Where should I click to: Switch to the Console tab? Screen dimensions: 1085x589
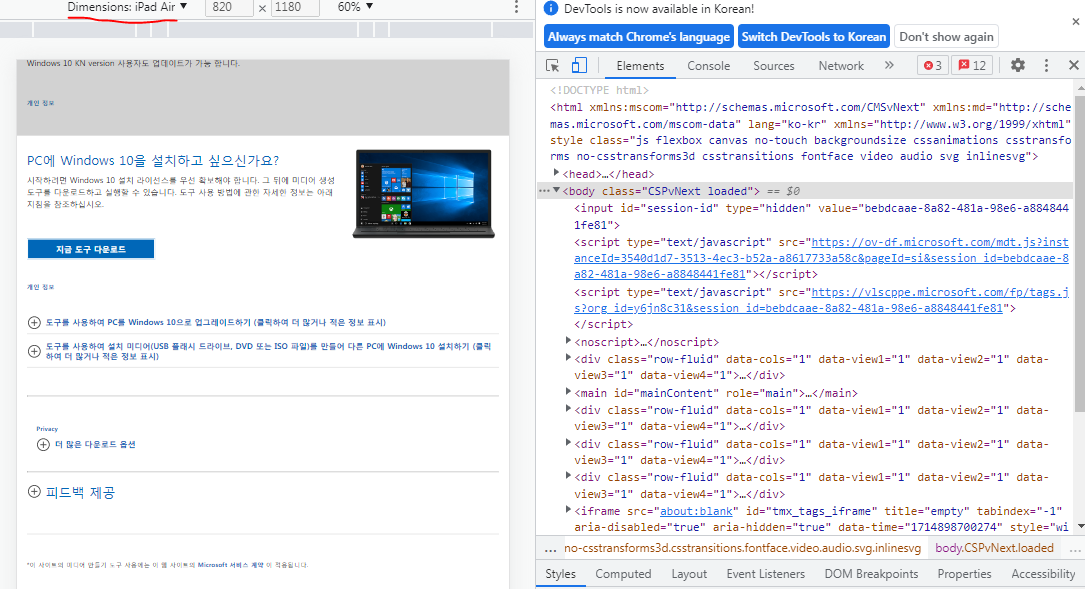pyautogui.click(x=709, y=66)
